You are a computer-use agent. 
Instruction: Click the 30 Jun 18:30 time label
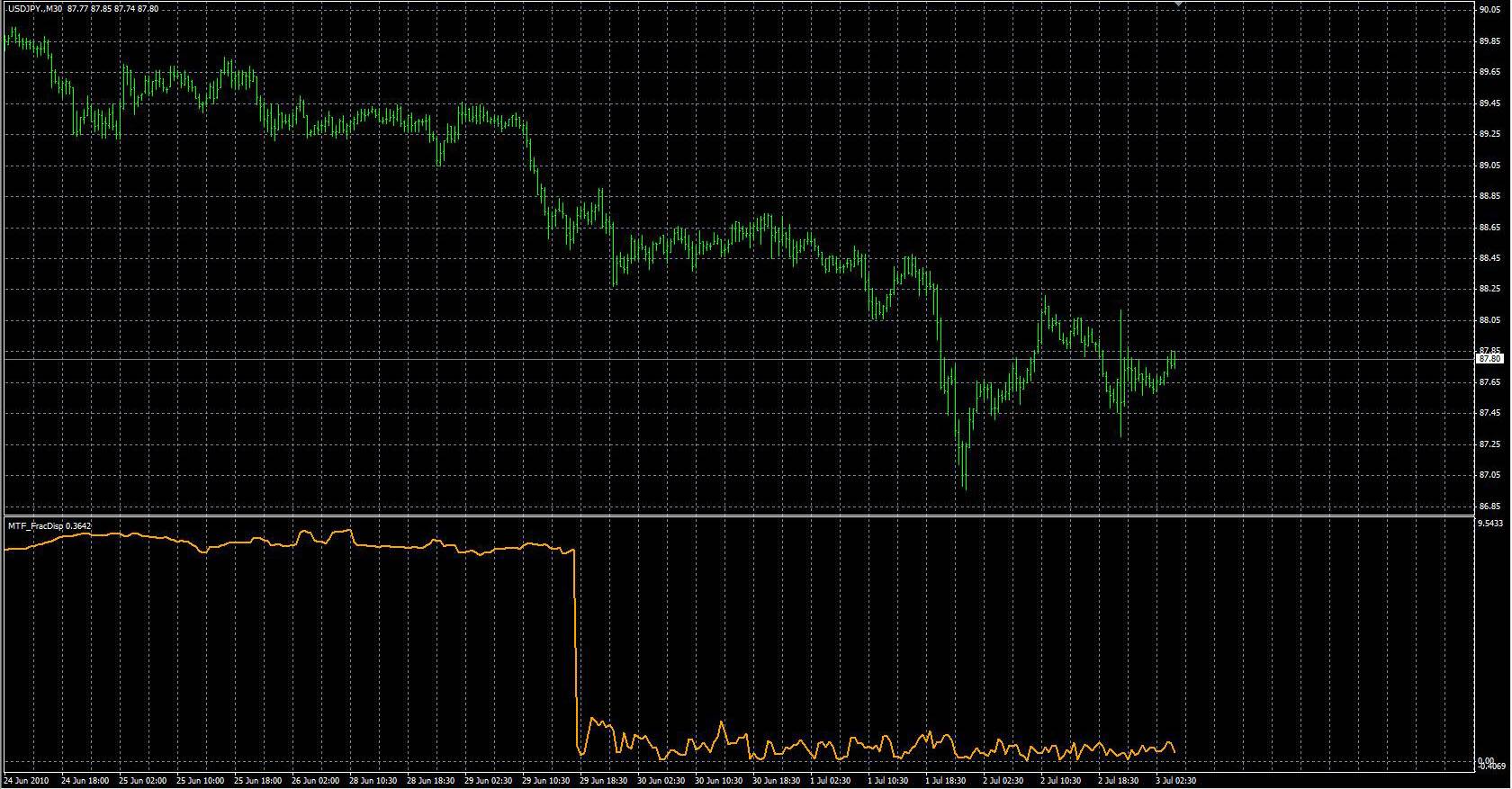[778, 781]
